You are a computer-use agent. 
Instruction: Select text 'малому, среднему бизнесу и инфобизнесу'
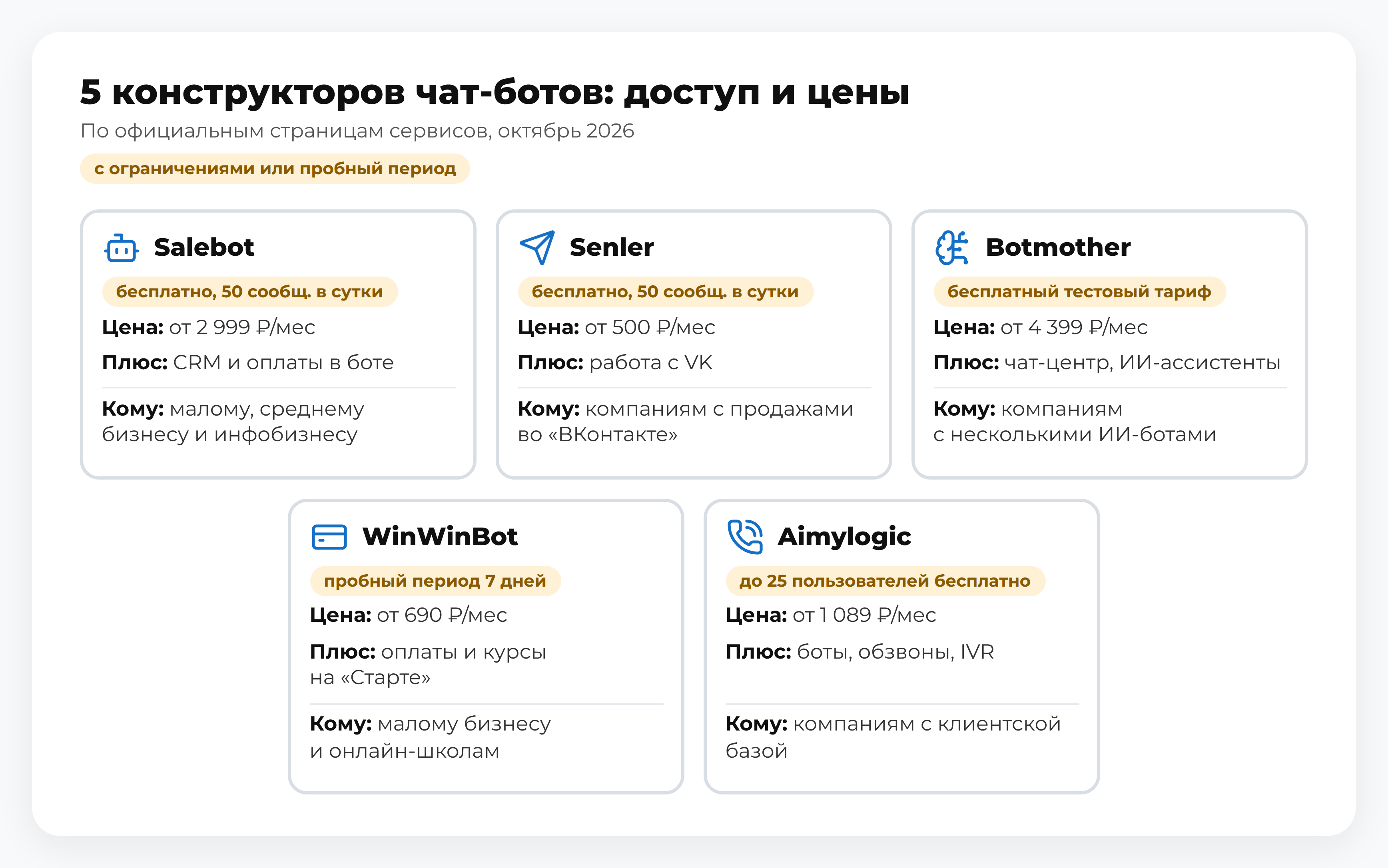[233, 422]
